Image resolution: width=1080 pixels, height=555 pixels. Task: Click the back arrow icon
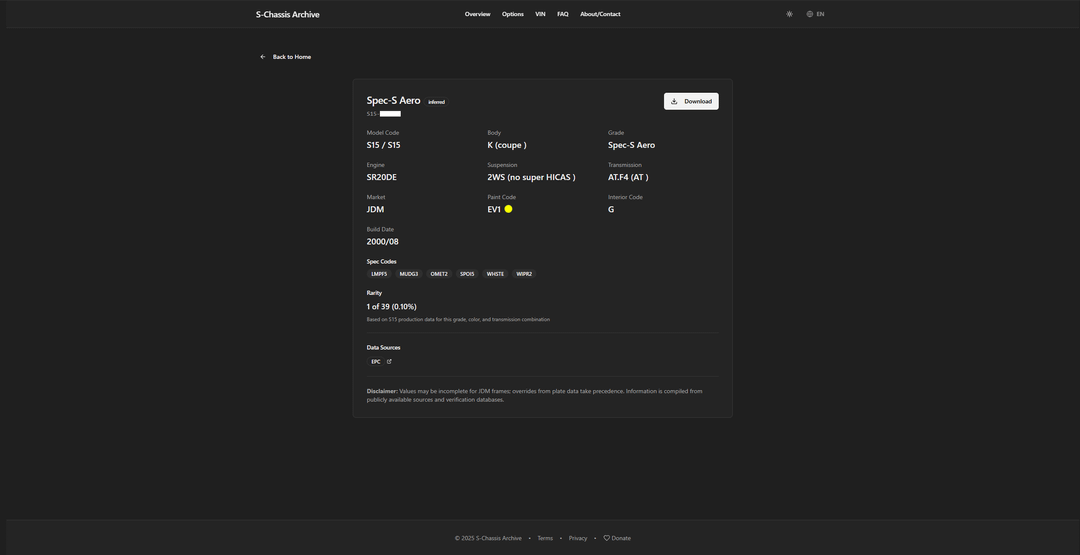(x=263, y=57)
